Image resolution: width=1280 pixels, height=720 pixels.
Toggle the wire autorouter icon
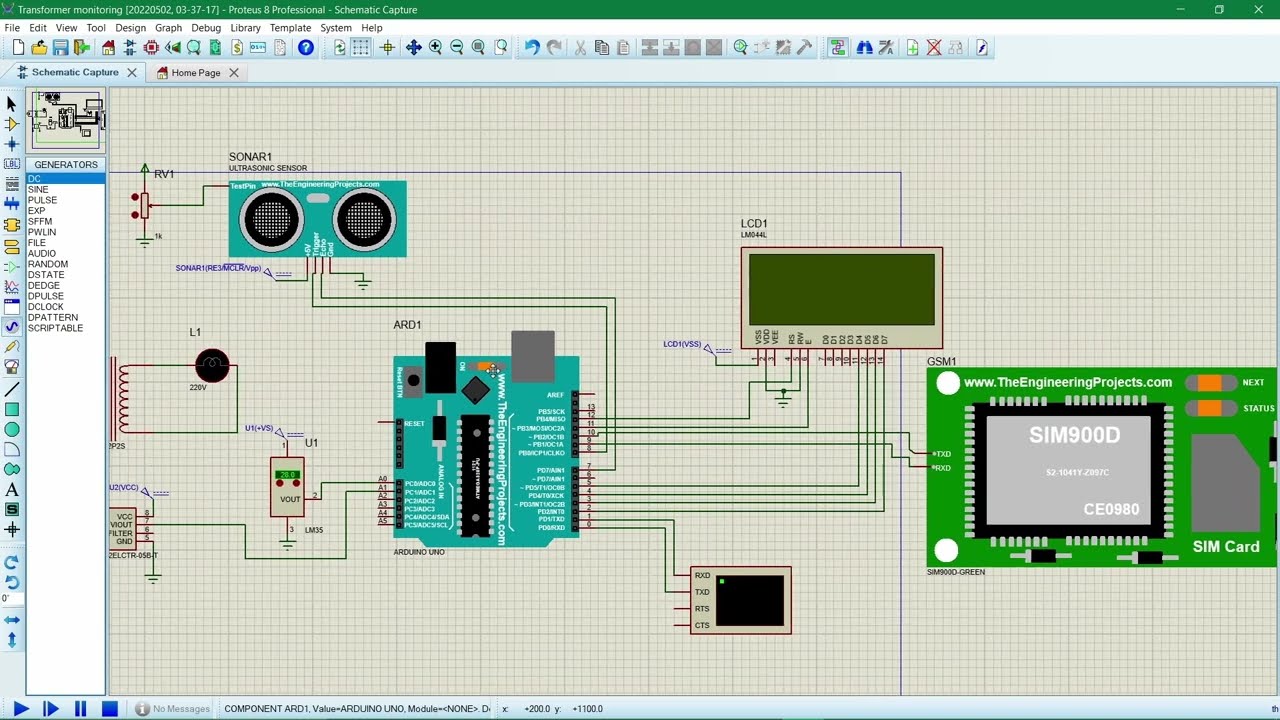click(838, 47)
